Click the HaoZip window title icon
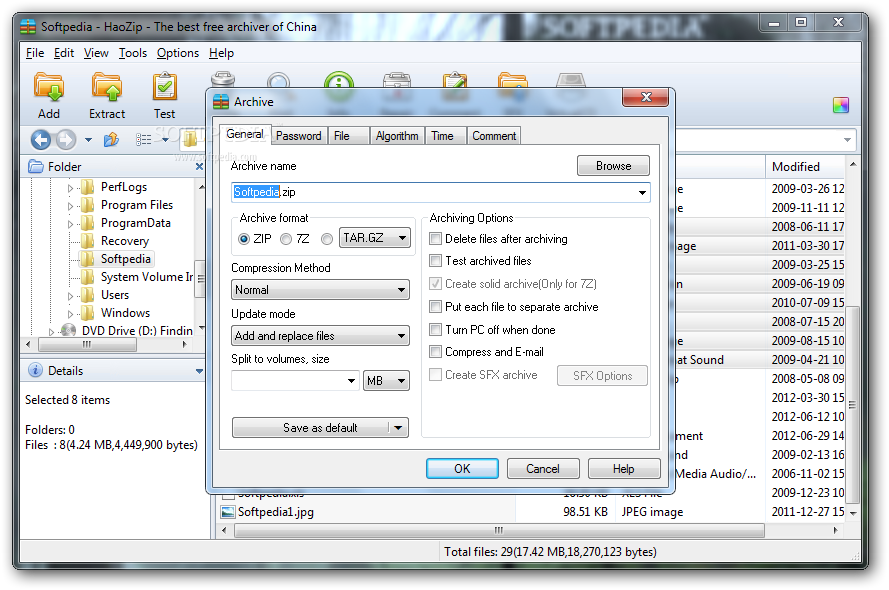 28,27
